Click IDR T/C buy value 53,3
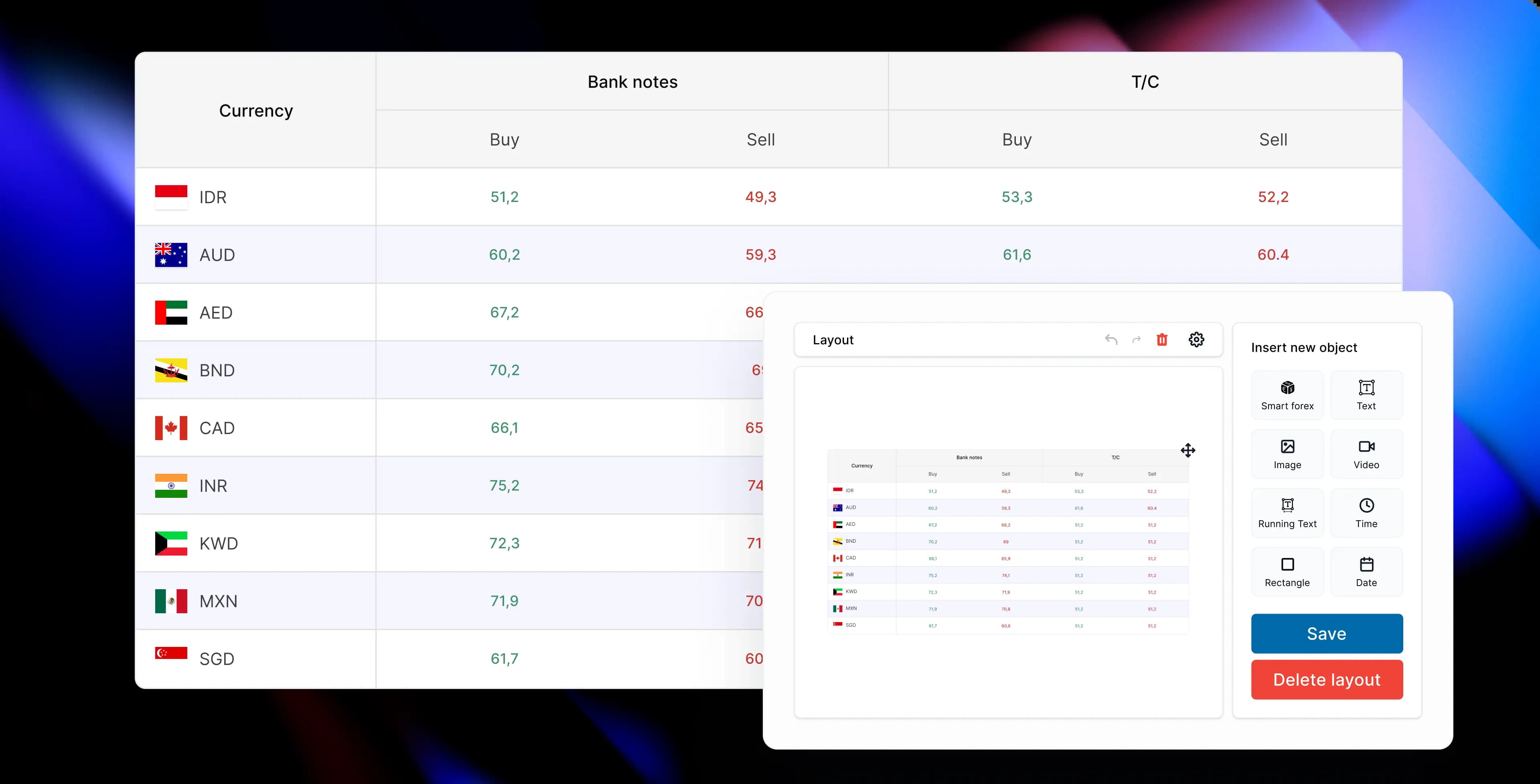 [x=1016, y=196]
